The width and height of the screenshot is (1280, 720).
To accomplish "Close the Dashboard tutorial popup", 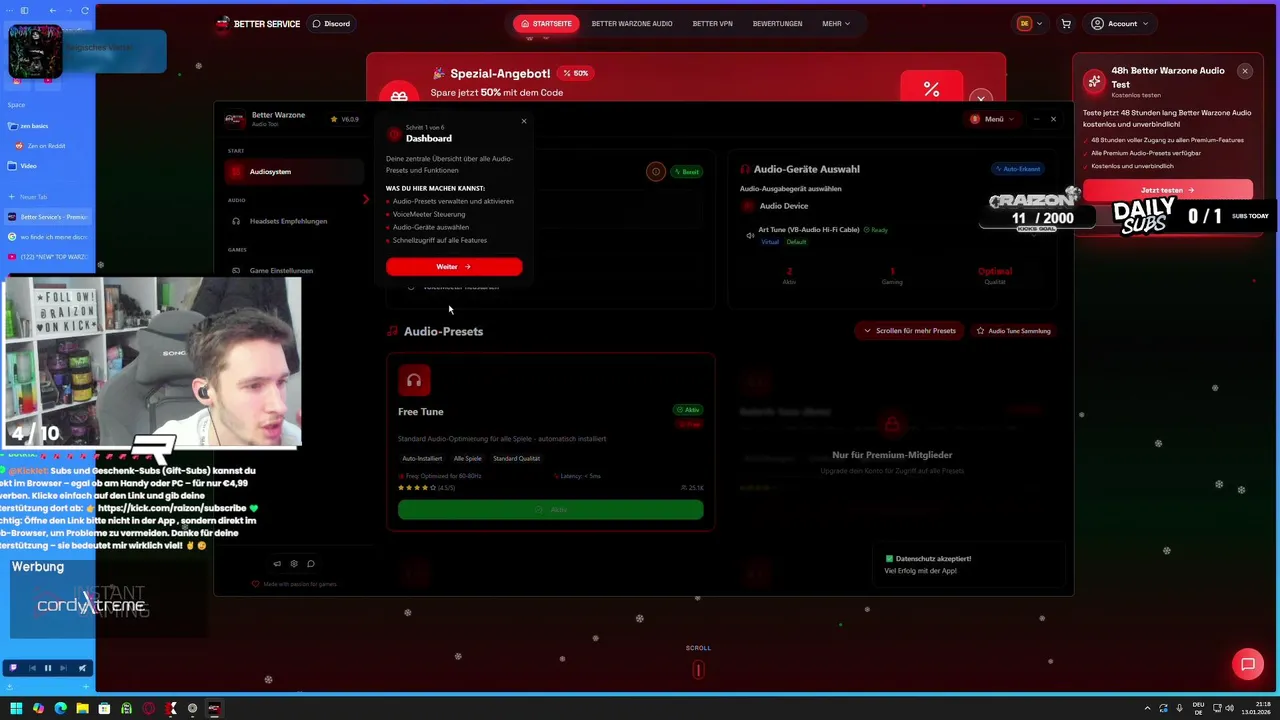I will (x=523, y=121).
